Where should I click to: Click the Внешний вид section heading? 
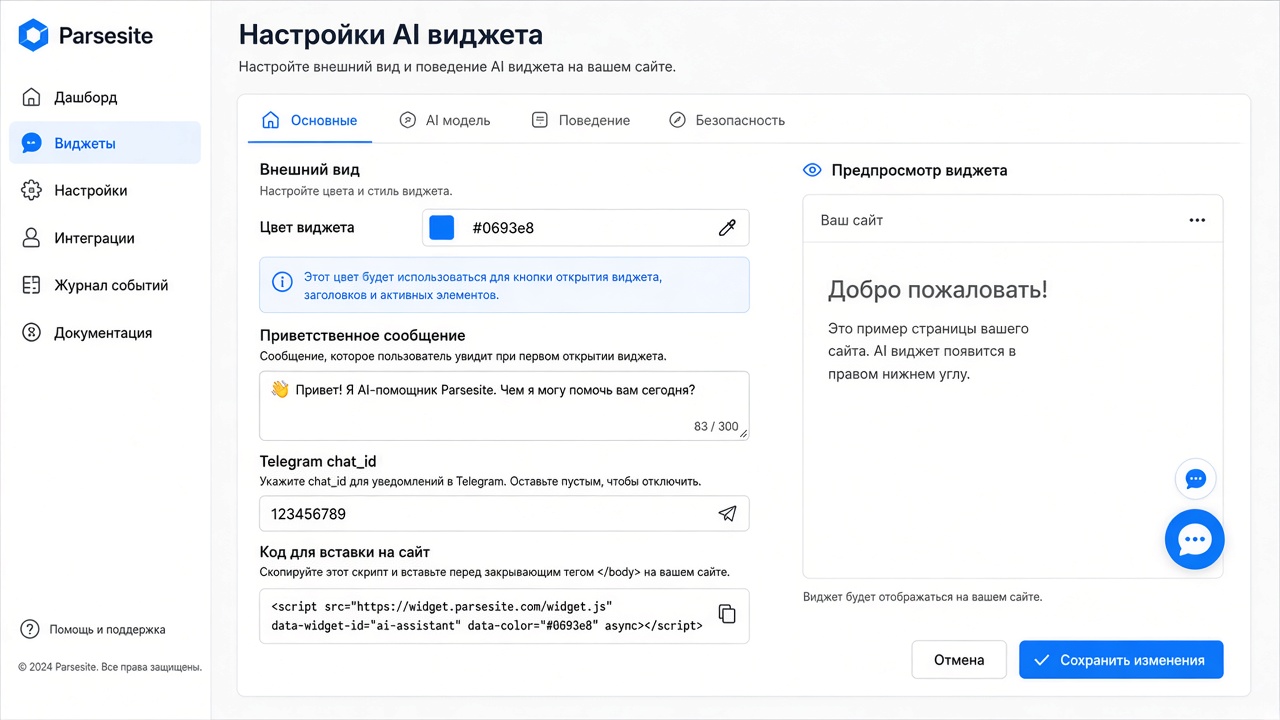[x=310, y=170]
